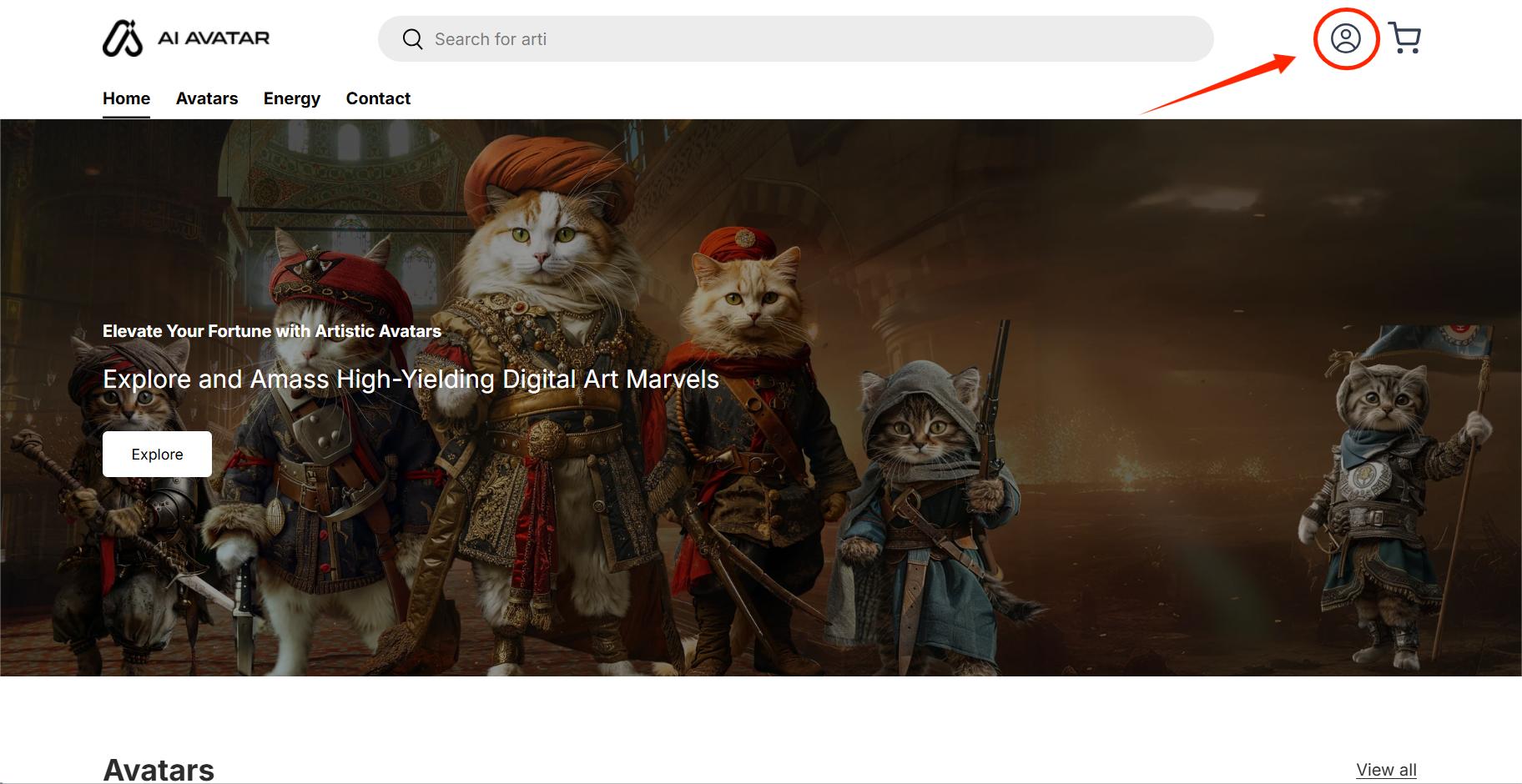Click the 'Elevate Your Fortune' banner subtitle

coord(271,331)
